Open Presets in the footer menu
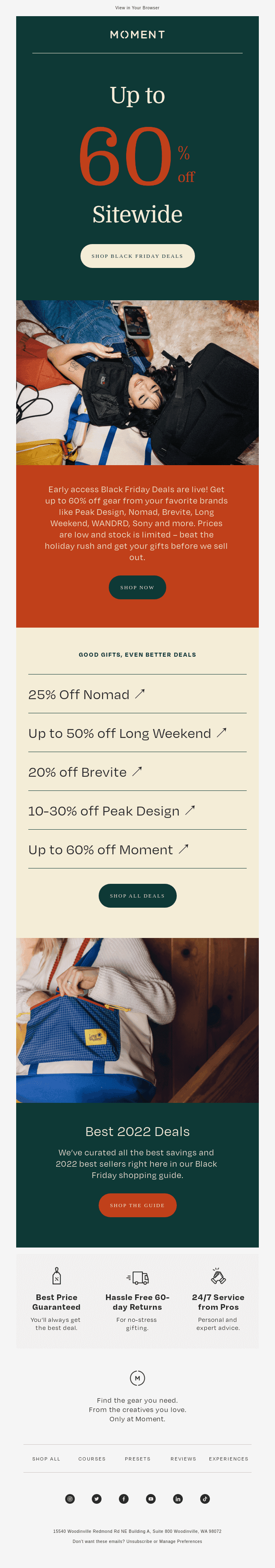The height and width of the screenshot is (1568, 275). (138, 1459)
